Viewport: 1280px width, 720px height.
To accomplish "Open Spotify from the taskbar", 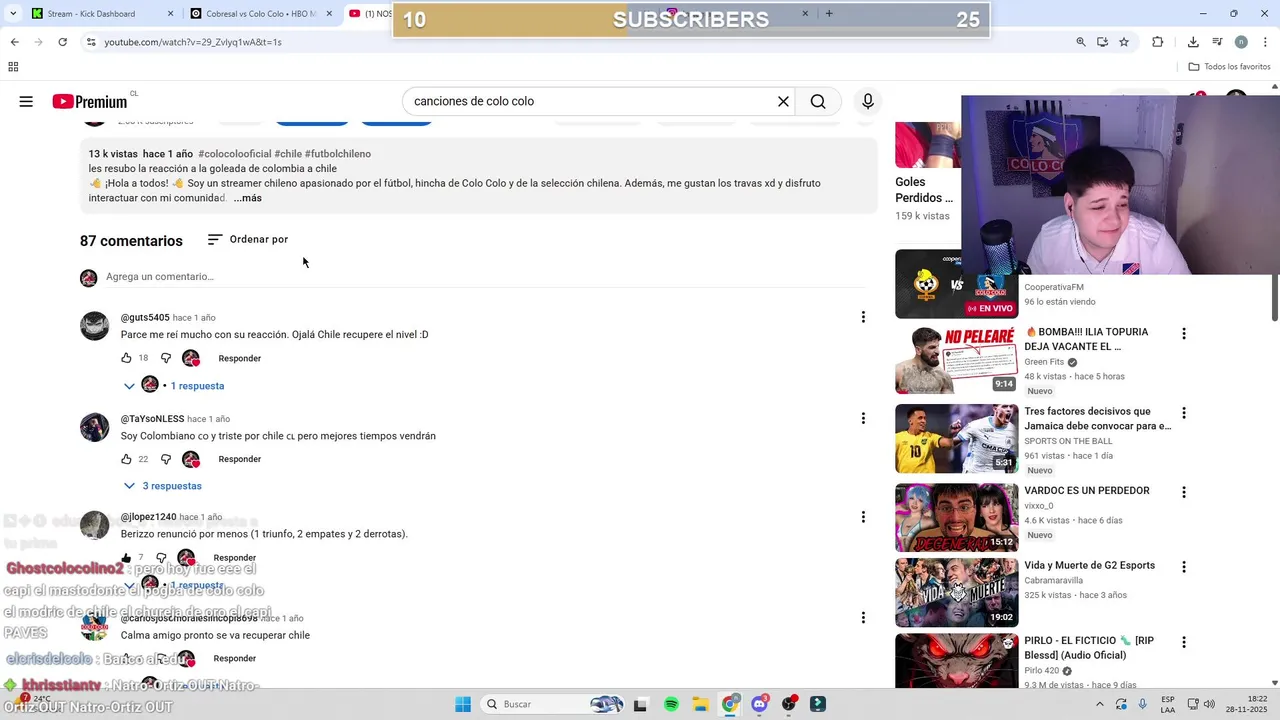I will 671,704.
